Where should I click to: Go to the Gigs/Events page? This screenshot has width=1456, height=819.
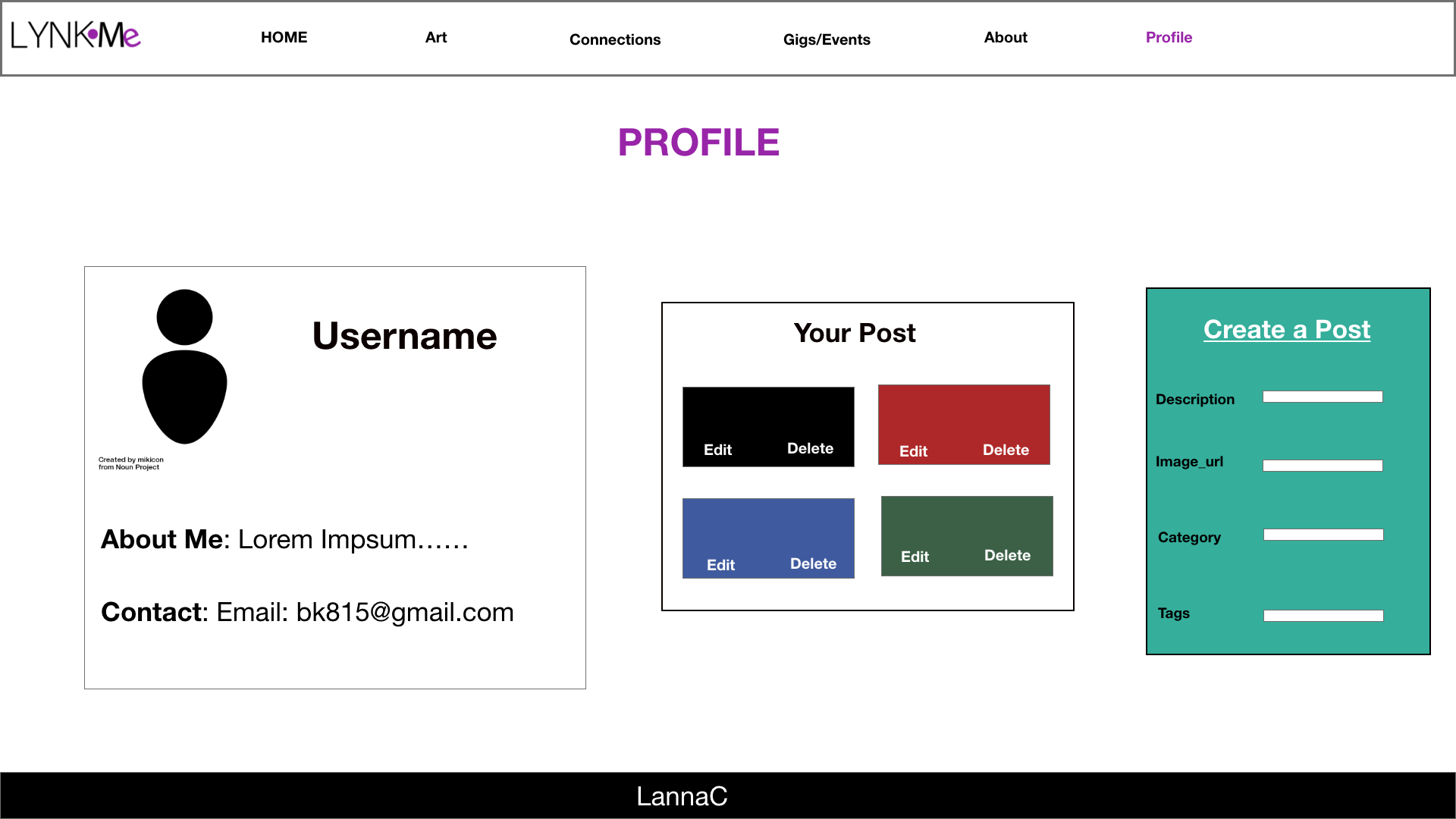point(827,39)
